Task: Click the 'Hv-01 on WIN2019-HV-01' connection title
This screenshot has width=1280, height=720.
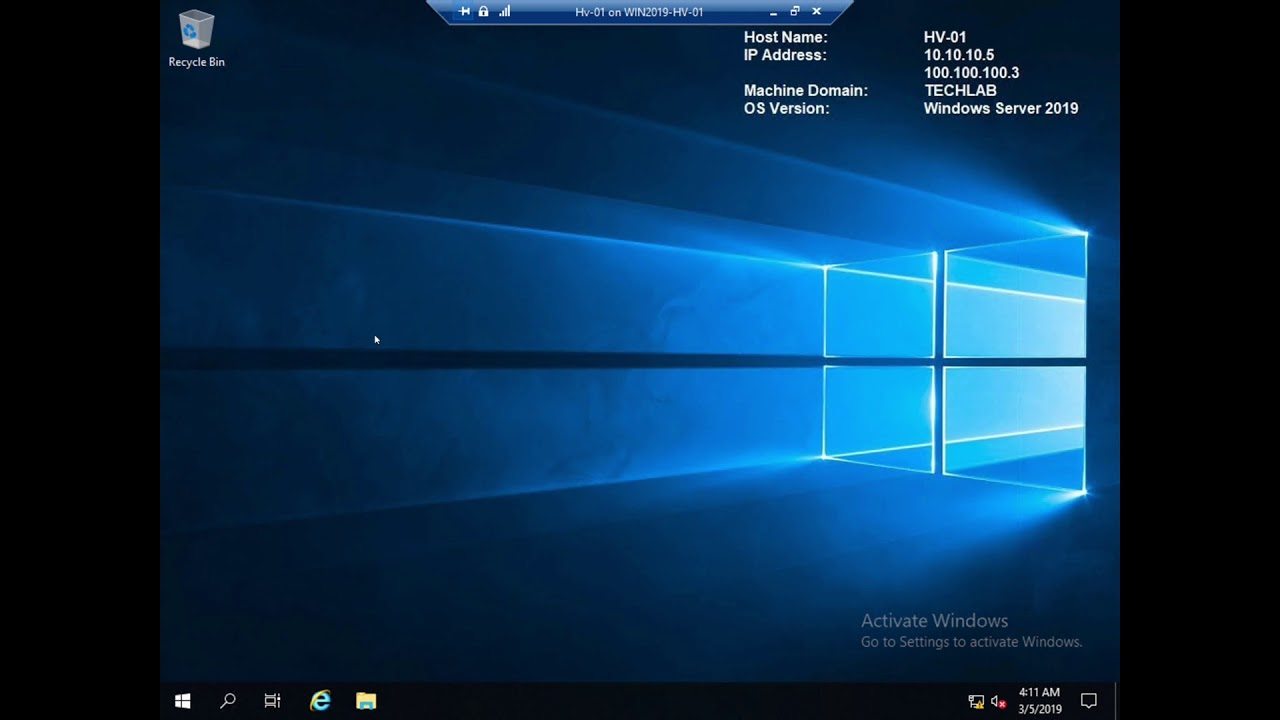Action: pyautogui.click(x=639, y=12)
